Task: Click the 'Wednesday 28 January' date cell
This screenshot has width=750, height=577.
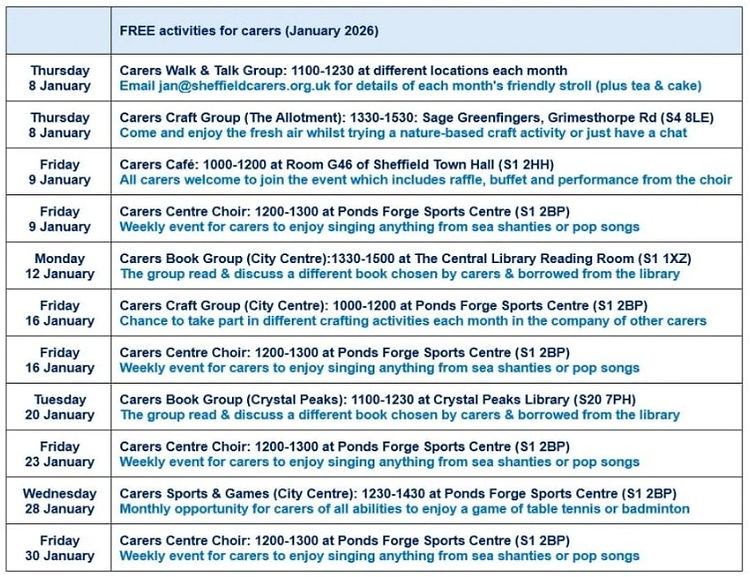Action: 59,500
